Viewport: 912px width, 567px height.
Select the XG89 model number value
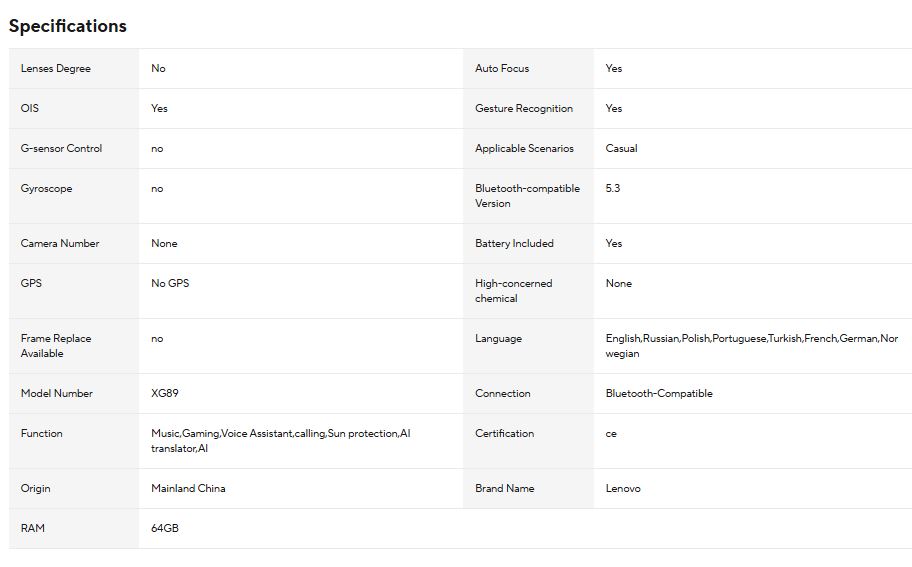(165, 394)
